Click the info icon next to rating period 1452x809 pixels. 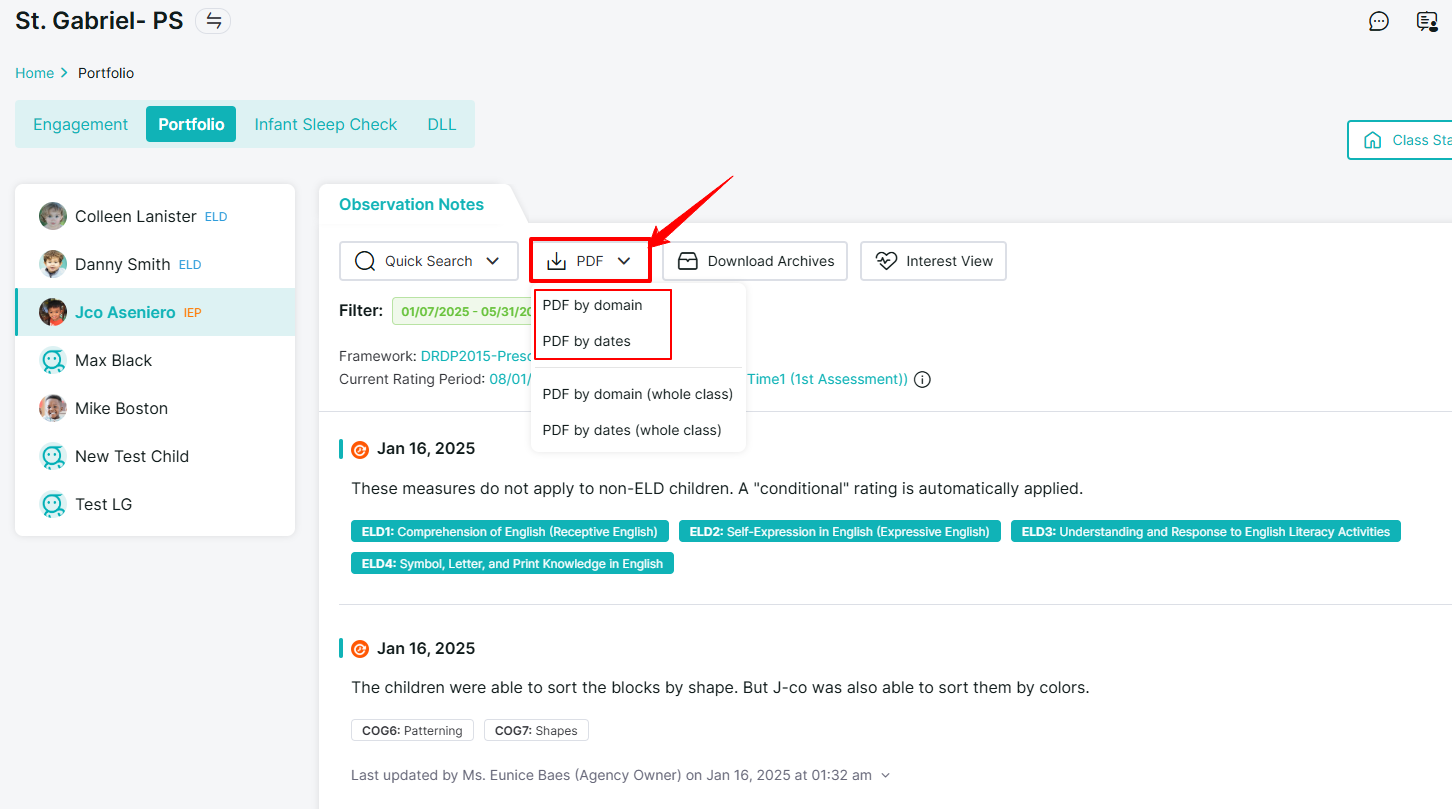[922, 380]
